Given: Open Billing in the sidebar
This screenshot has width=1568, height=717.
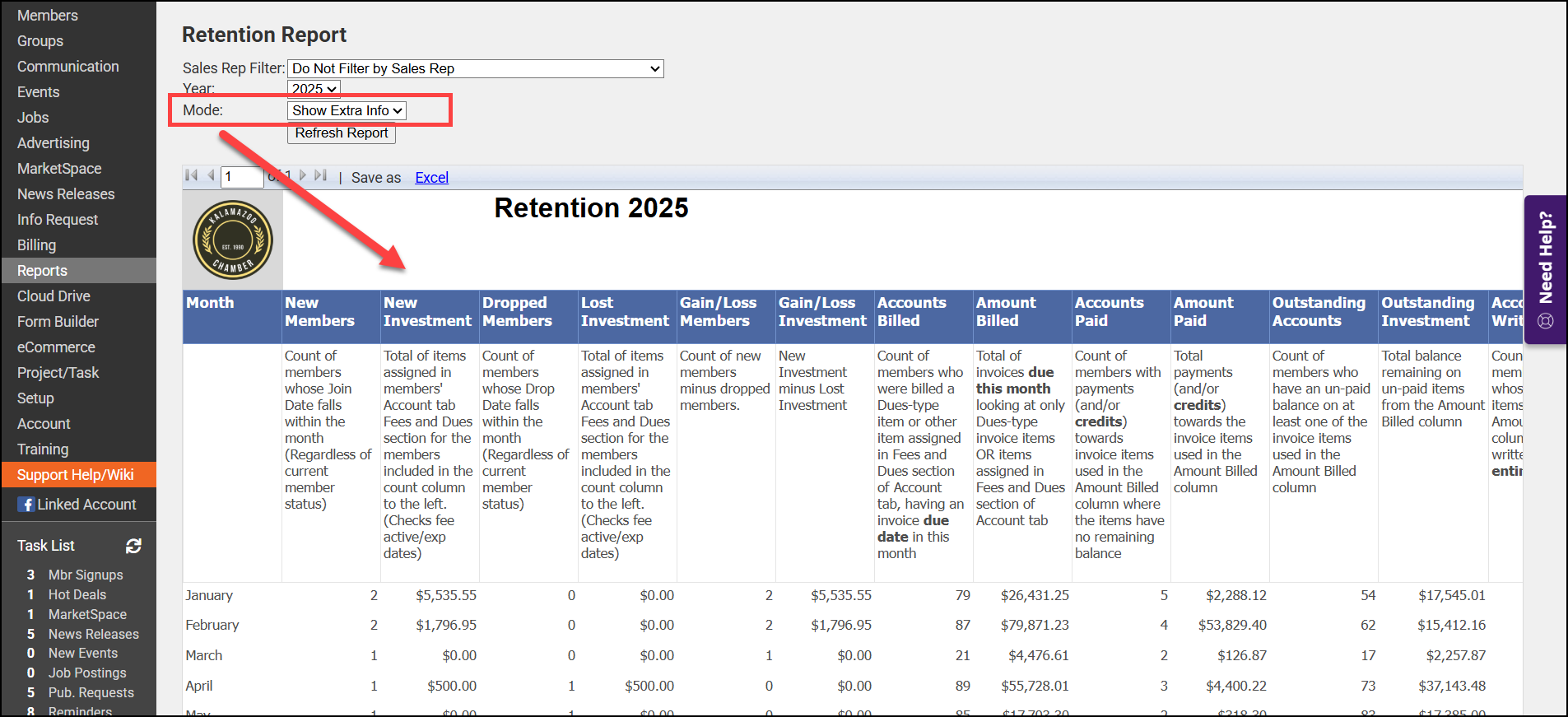Looking at the screenshot, I should point(37,245).
